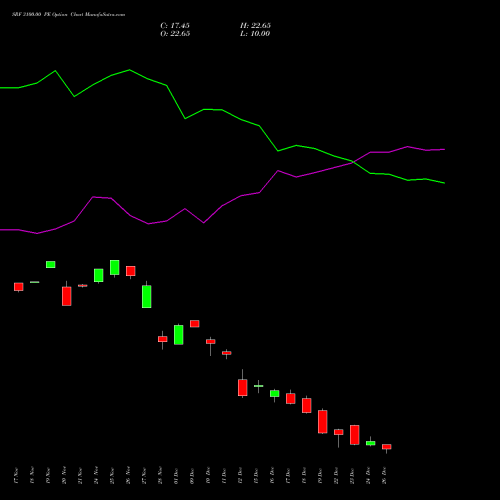The height and width of the screenshot is (500, 500).
Task: Click the chart title text at top
Action: pyautogui.click(x=69, y=15)
